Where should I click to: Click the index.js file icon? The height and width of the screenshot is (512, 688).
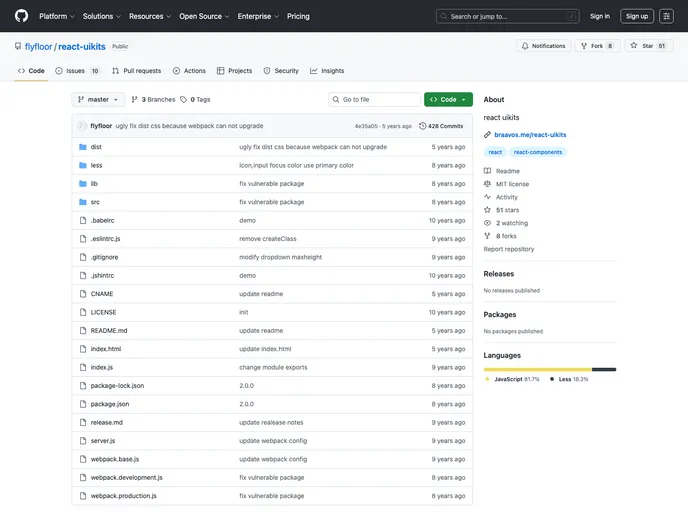tap(82, 367)
